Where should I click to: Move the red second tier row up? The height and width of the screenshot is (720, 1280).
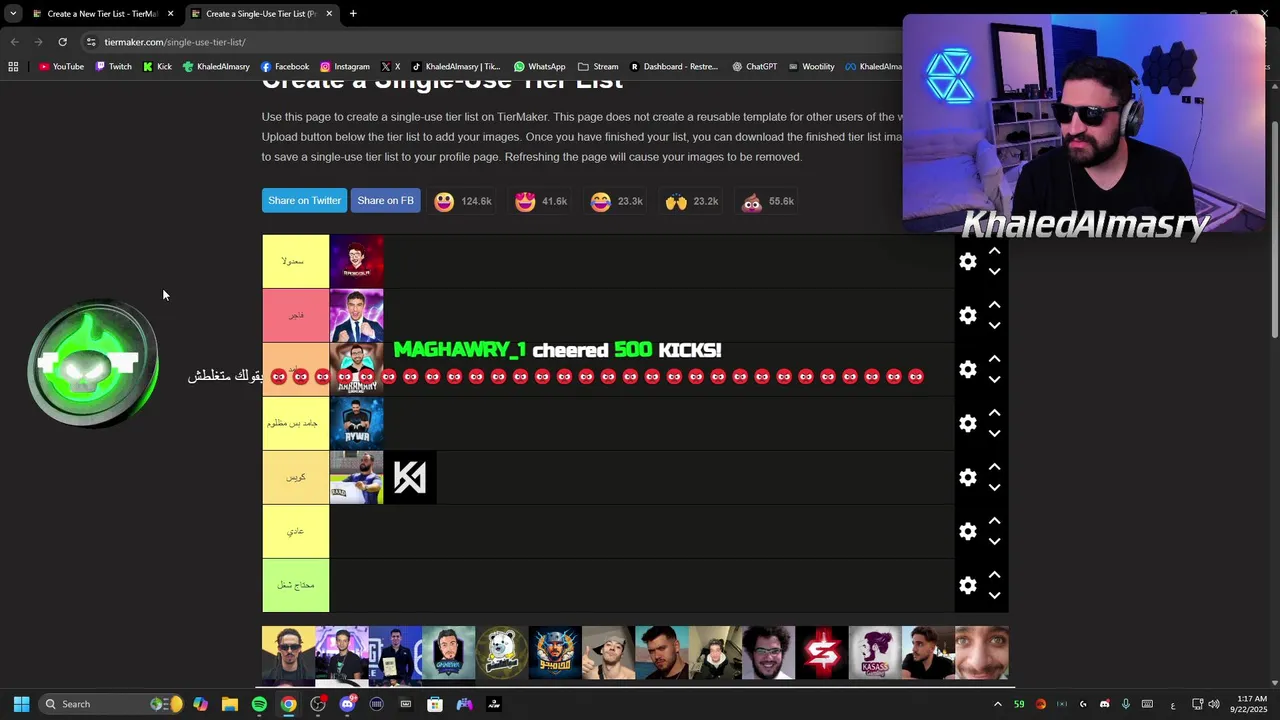[994, 305]
